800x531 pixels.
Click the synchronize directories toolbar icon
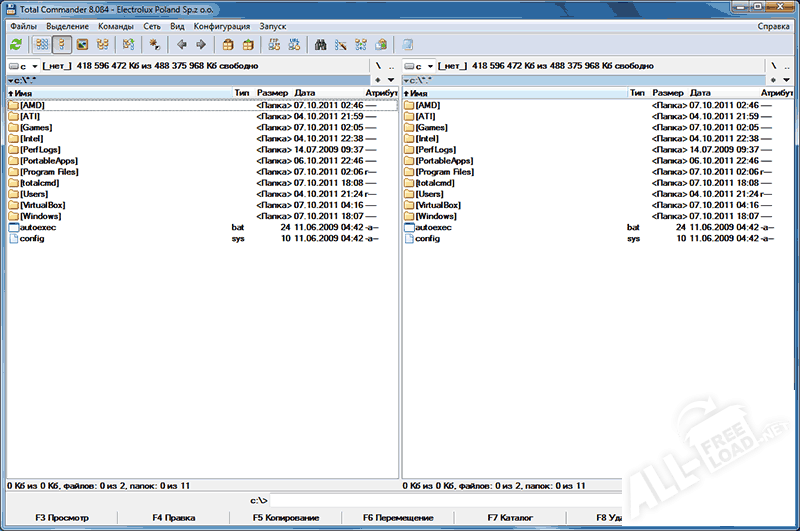361,44
